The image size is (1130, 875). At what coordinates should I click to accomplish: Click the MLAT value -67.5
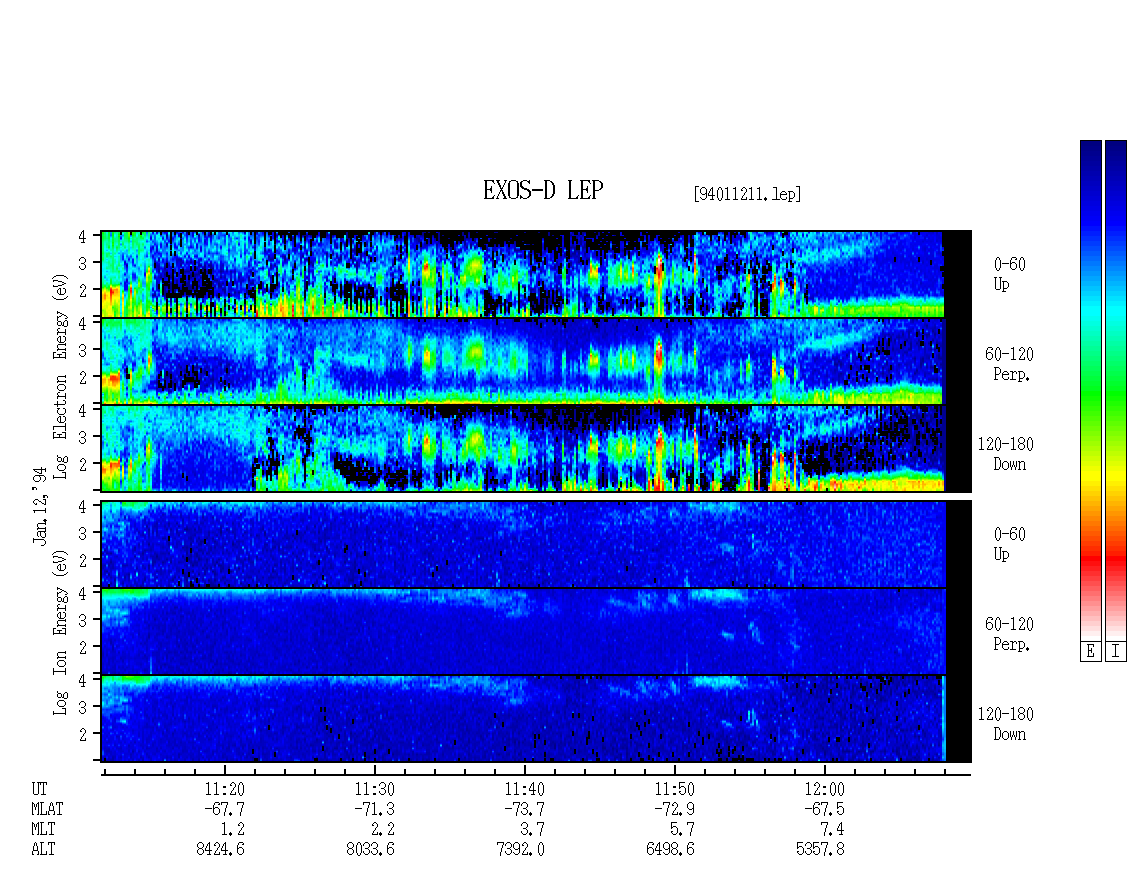click(824, 809)
